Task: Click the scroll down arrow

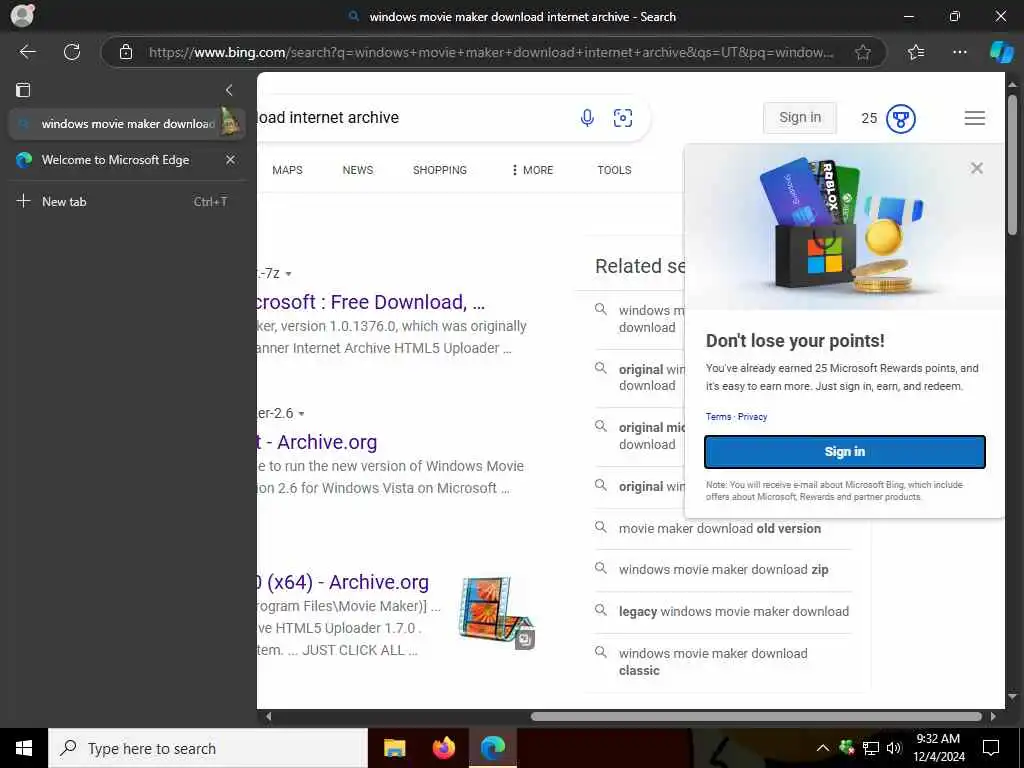Action: (x=1012, y=697)
